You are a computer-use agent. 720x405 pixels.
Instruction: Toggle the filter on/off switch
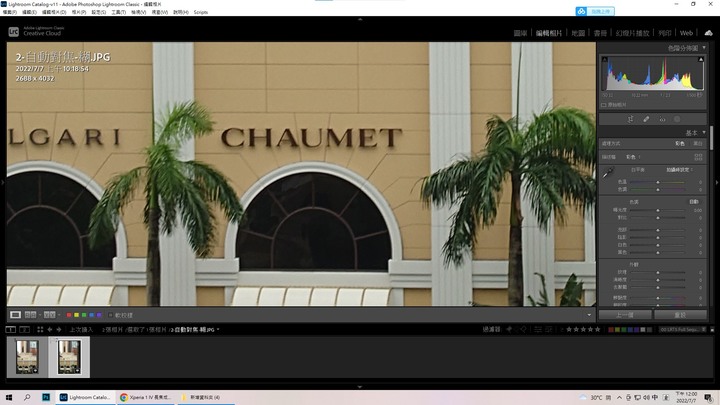712,330
